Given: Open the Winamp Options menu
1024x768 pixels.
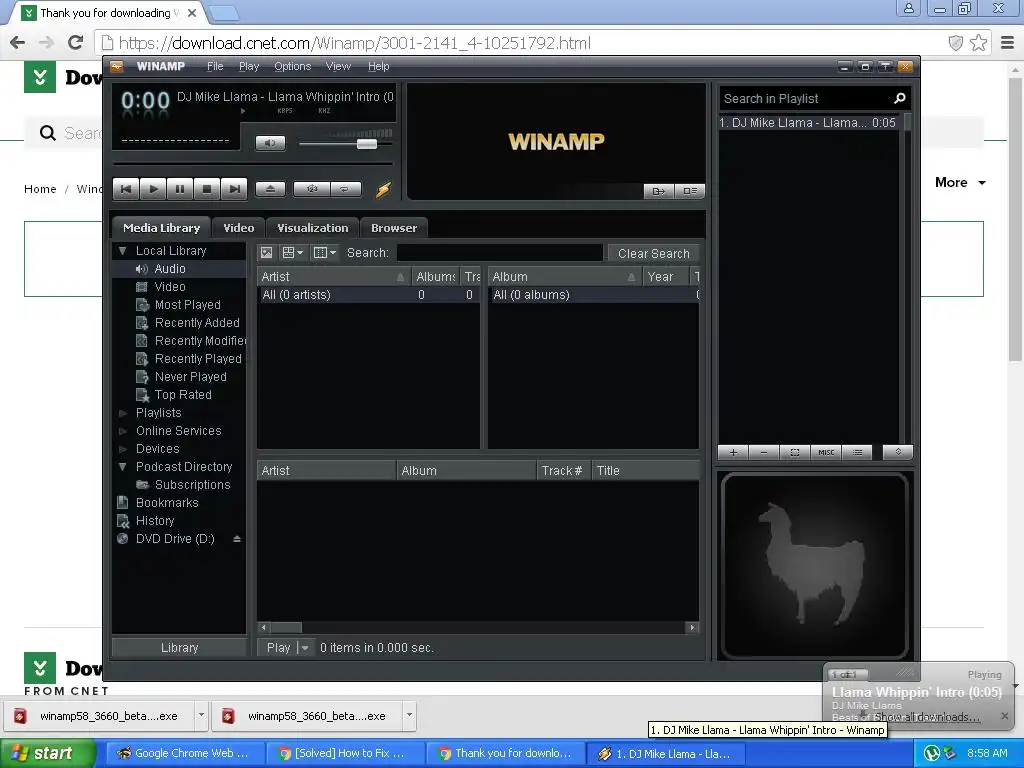Looking at the screenshot, I should point(293,66).
